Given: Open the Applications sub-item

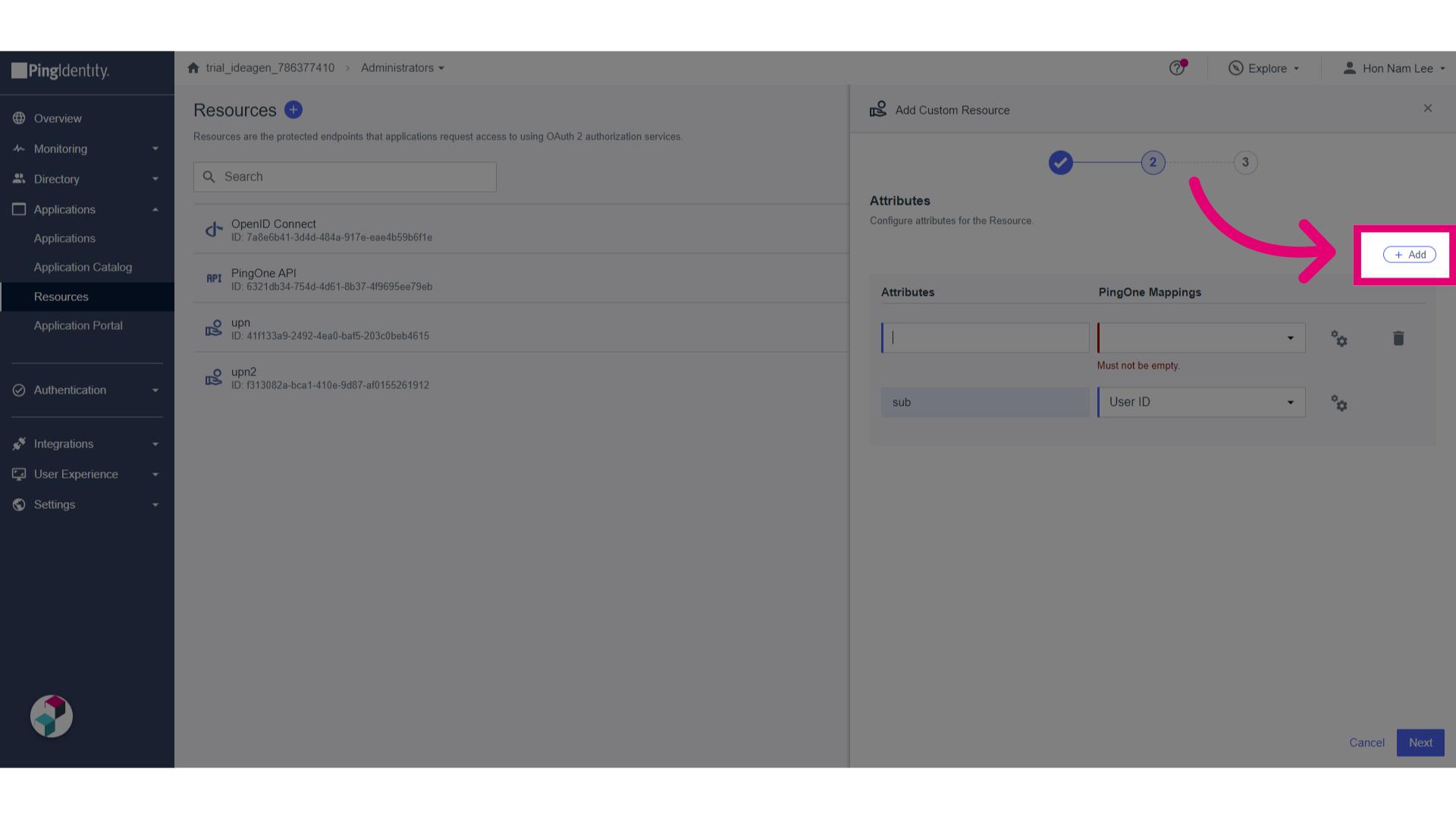Looking at the screenshot, I should pos(64,238).
